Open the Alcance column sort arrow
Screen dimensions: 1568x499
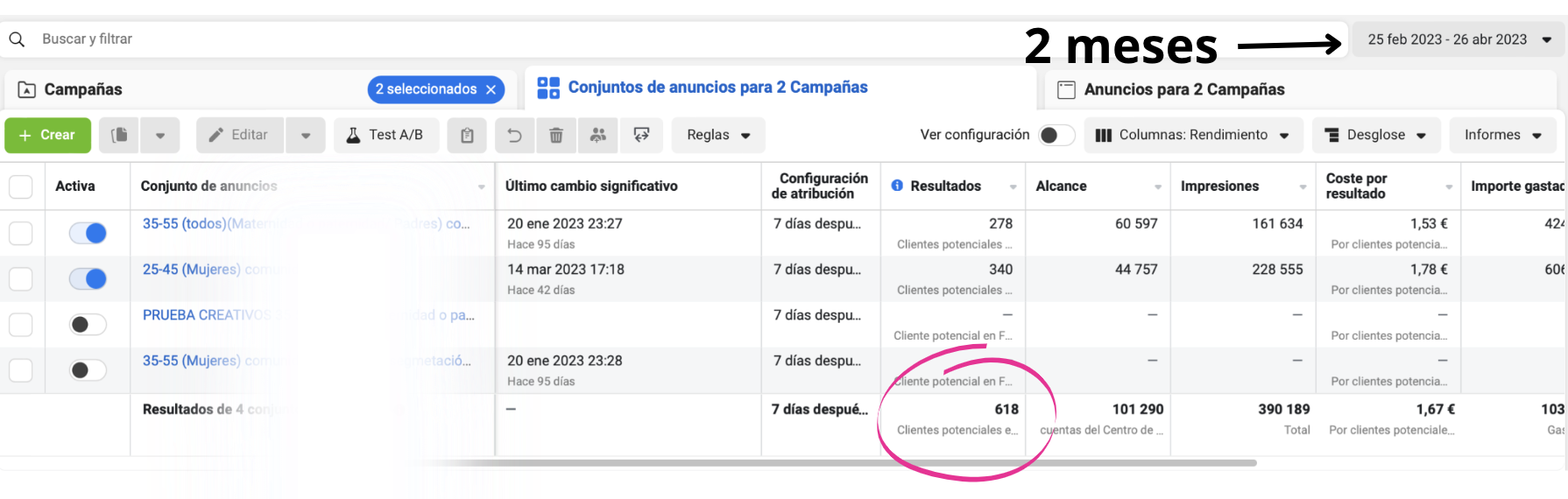coord(1157,186)
